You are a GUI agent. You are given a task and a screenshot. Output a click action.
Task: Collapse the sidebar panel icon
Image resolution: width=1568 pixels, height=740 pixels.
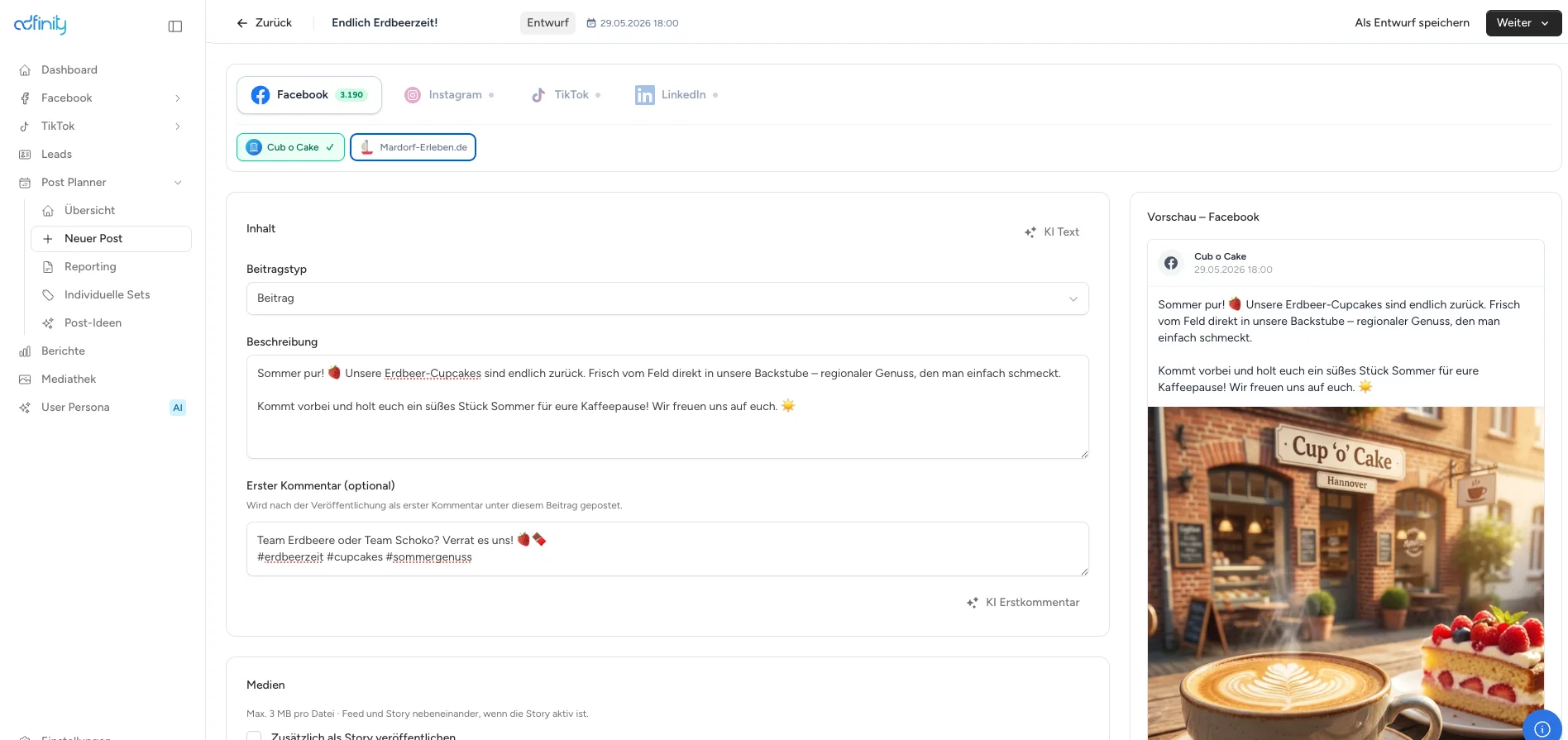point(175,26)
